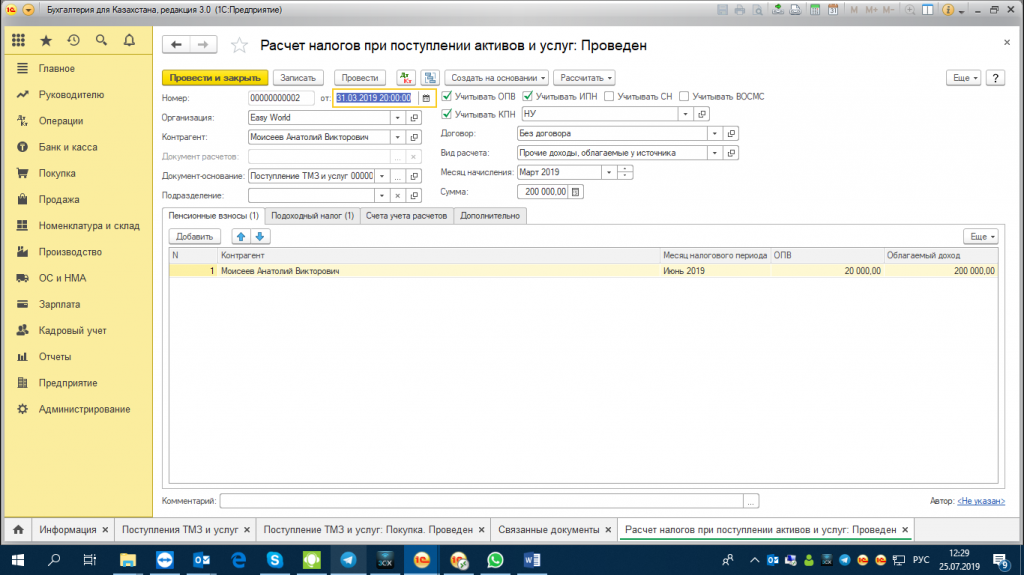Click the Номер input field
Screen dimensions: 1024x575
281,98
